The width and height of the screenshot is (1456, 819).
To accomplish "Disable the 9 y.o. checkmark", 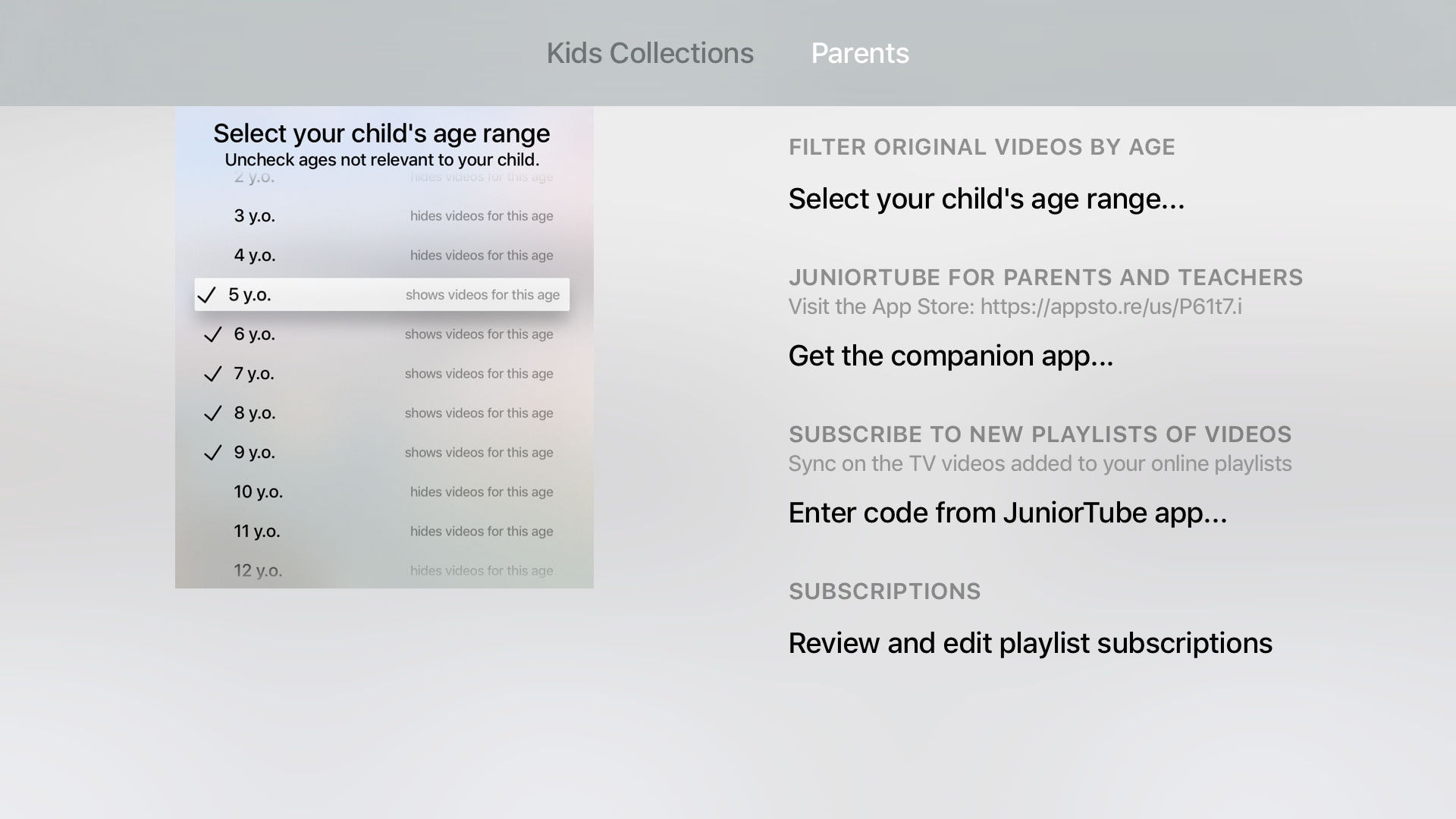I will [x=213, y=453].
